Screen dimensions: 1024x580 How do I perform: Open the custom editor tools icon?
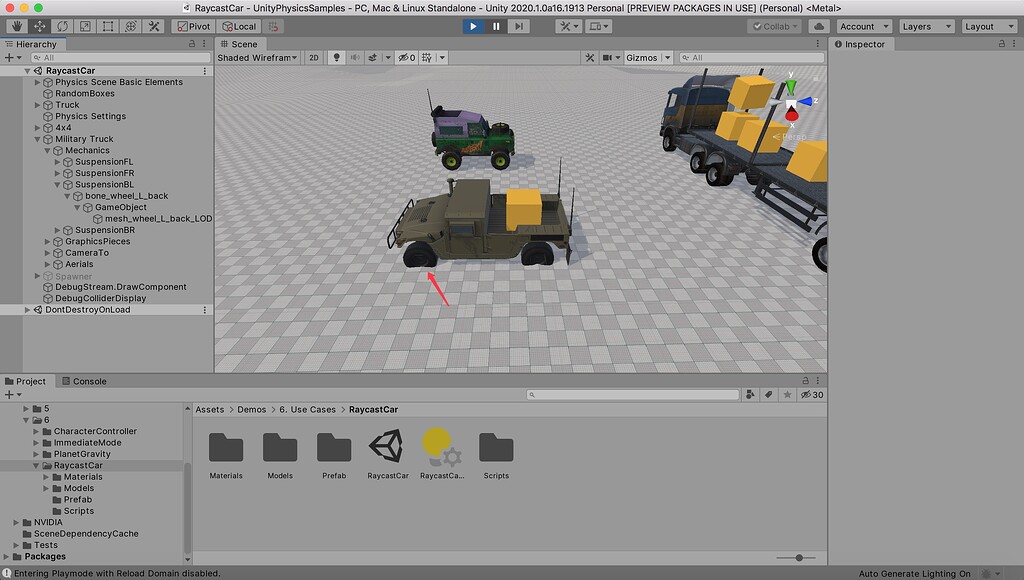[x=153, y=26]
